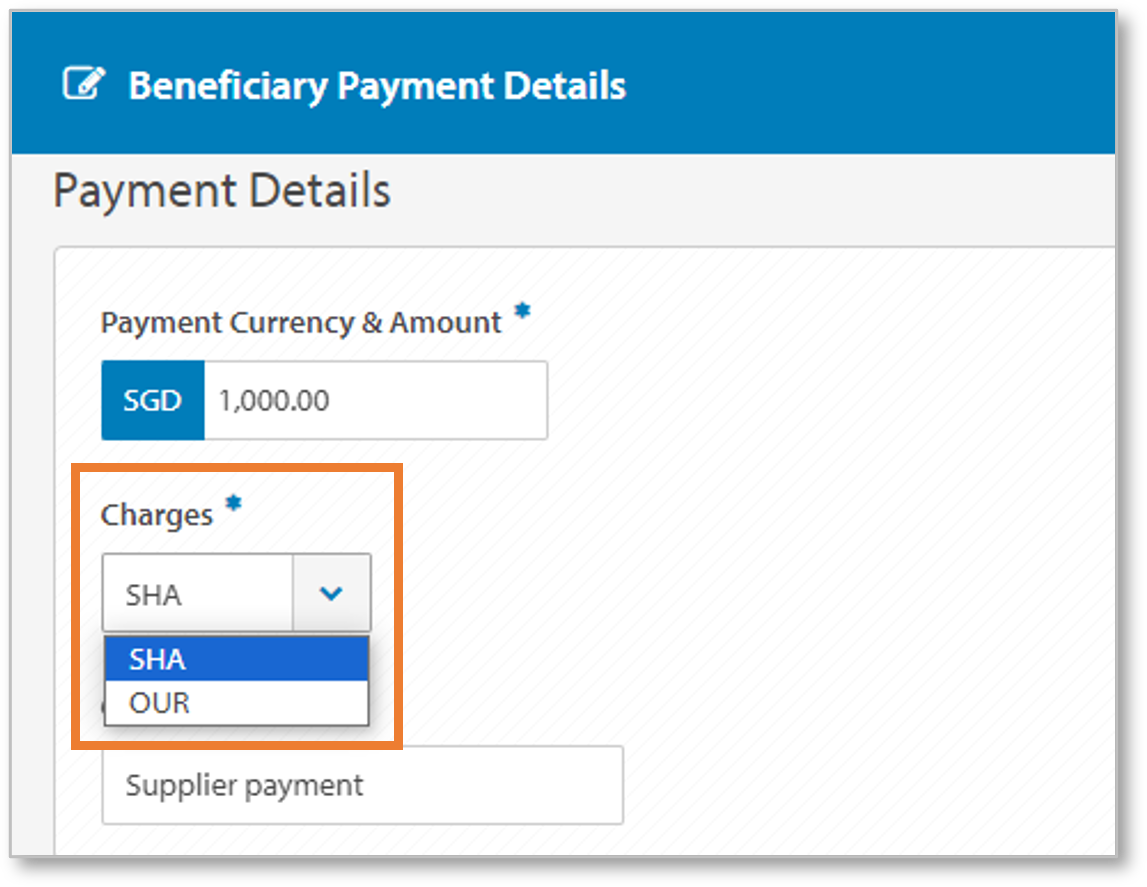The width and height of the screenshot is (1147, 887).
Task: Click the Beneficiary Payment Details title
Action: pyautogui.click(x=377, y=86)
